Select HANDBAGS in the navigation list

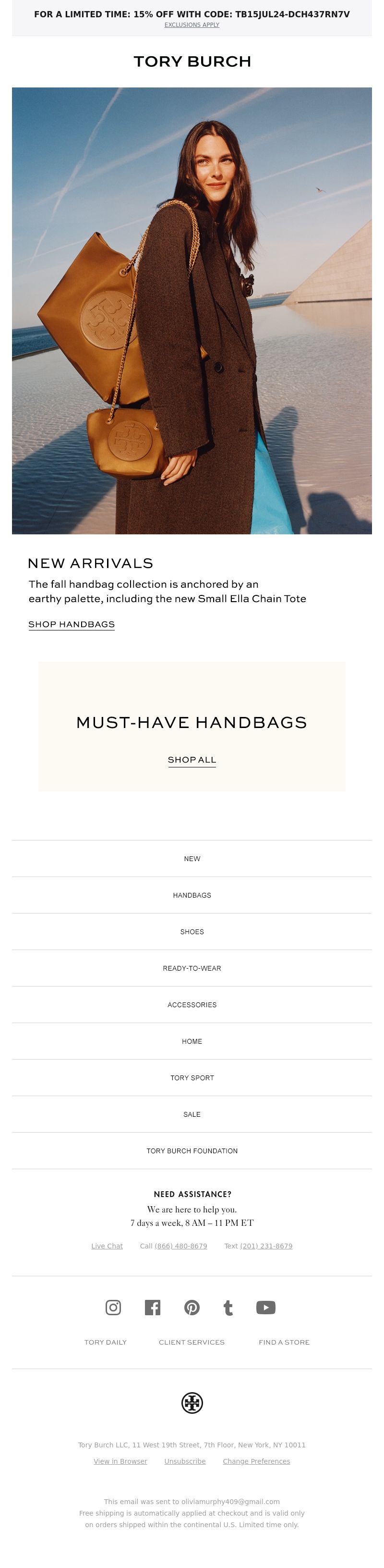tap(192, 895)
